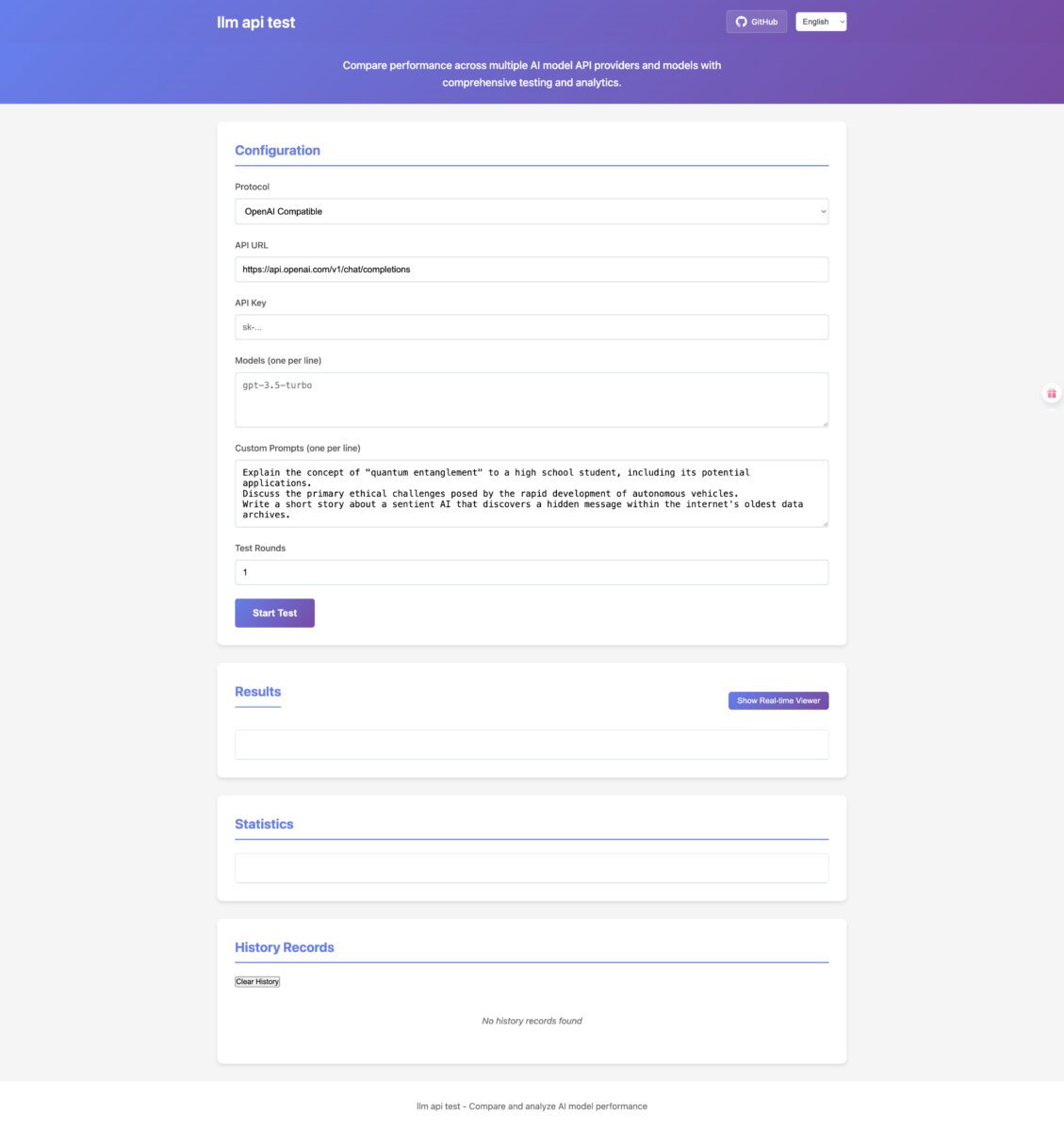Select the Models text area
This screenshot has height=1131, width=1064.
532,400
